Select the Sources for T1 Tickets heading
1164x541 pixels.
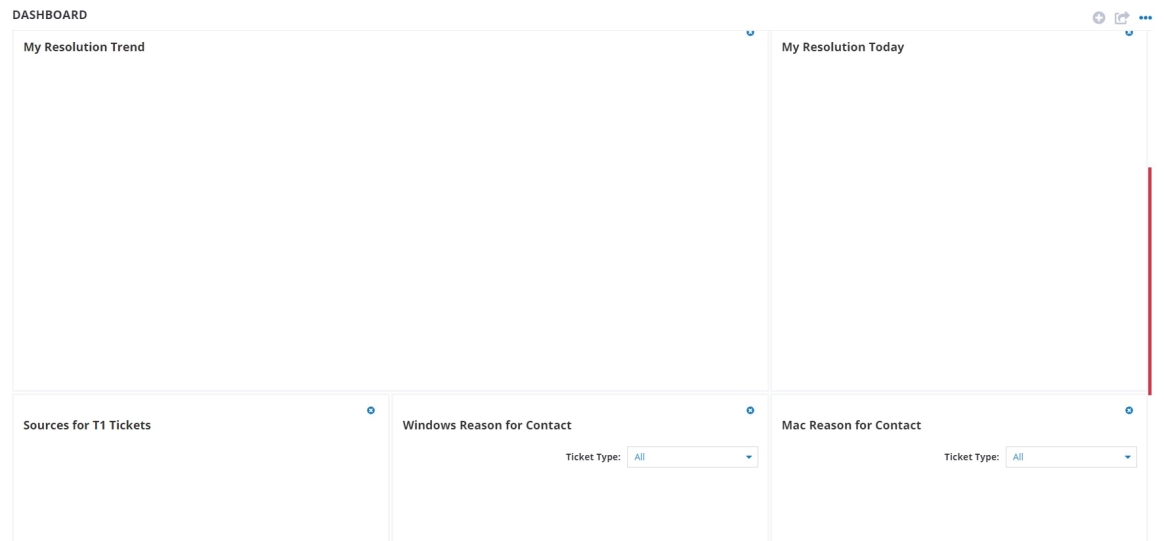(87, 425)
